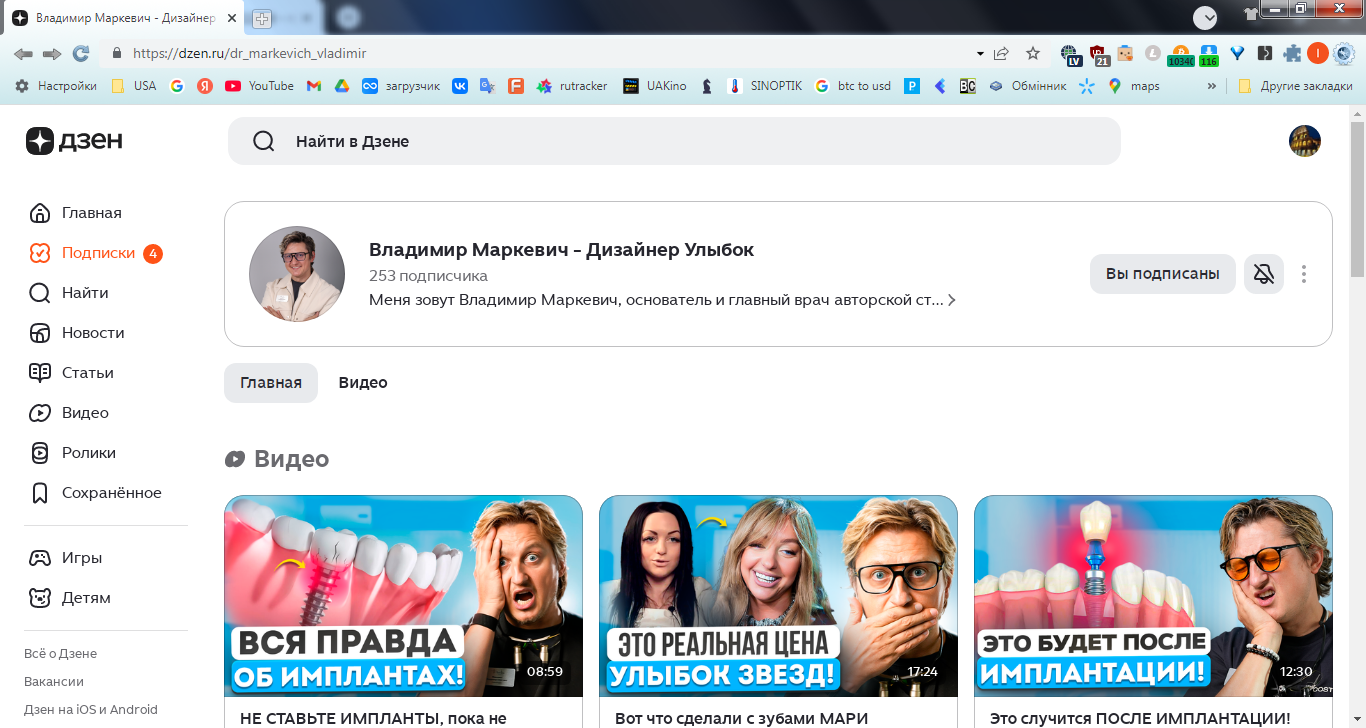This screenshot has height=728, width=1366.
Task: Open the USA bookmarks folder
Action: 133,86
